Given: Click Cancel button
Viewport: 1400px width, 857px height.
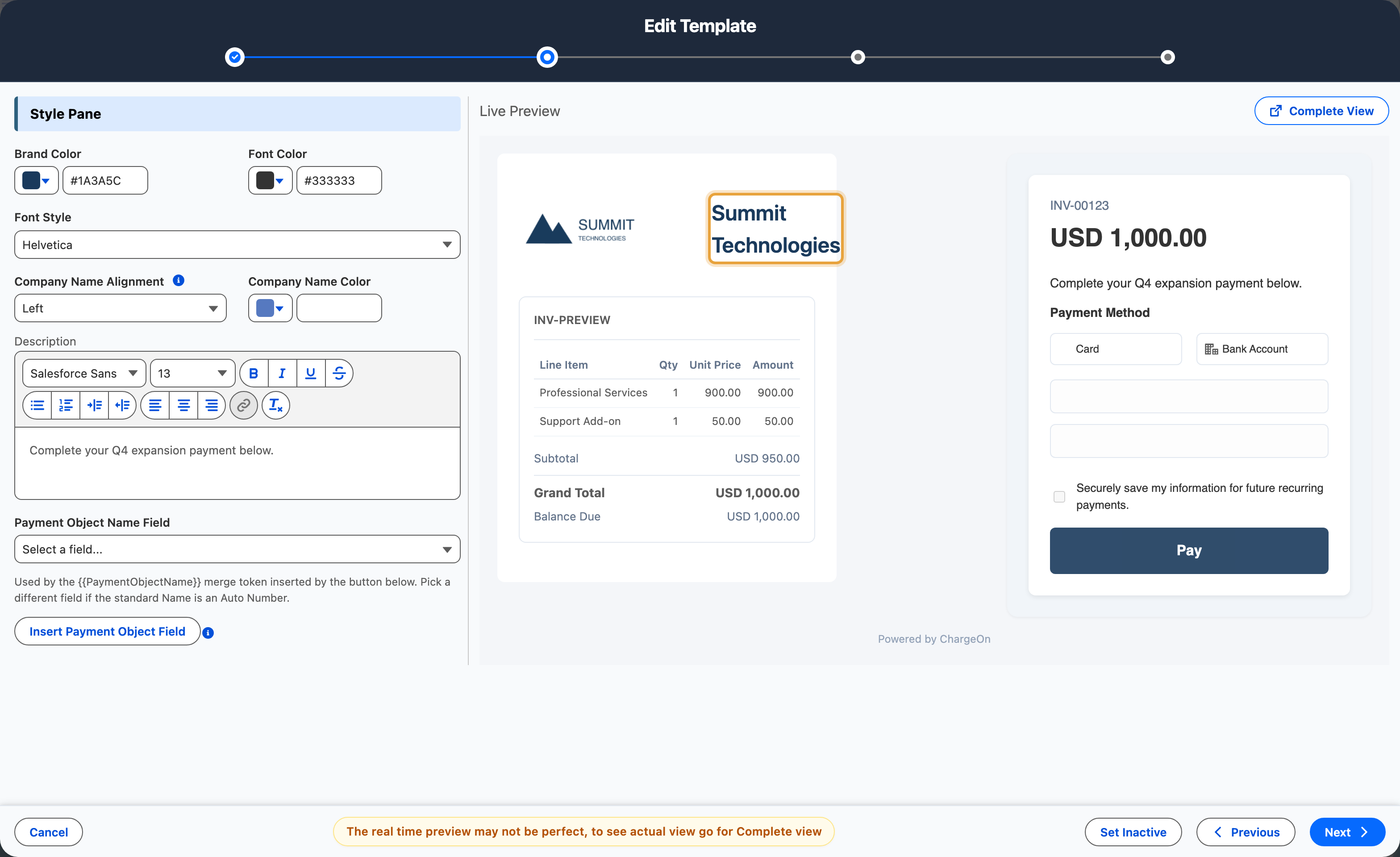Looking at the screenshot, I should pyautogui.click(x=49, y=832).
